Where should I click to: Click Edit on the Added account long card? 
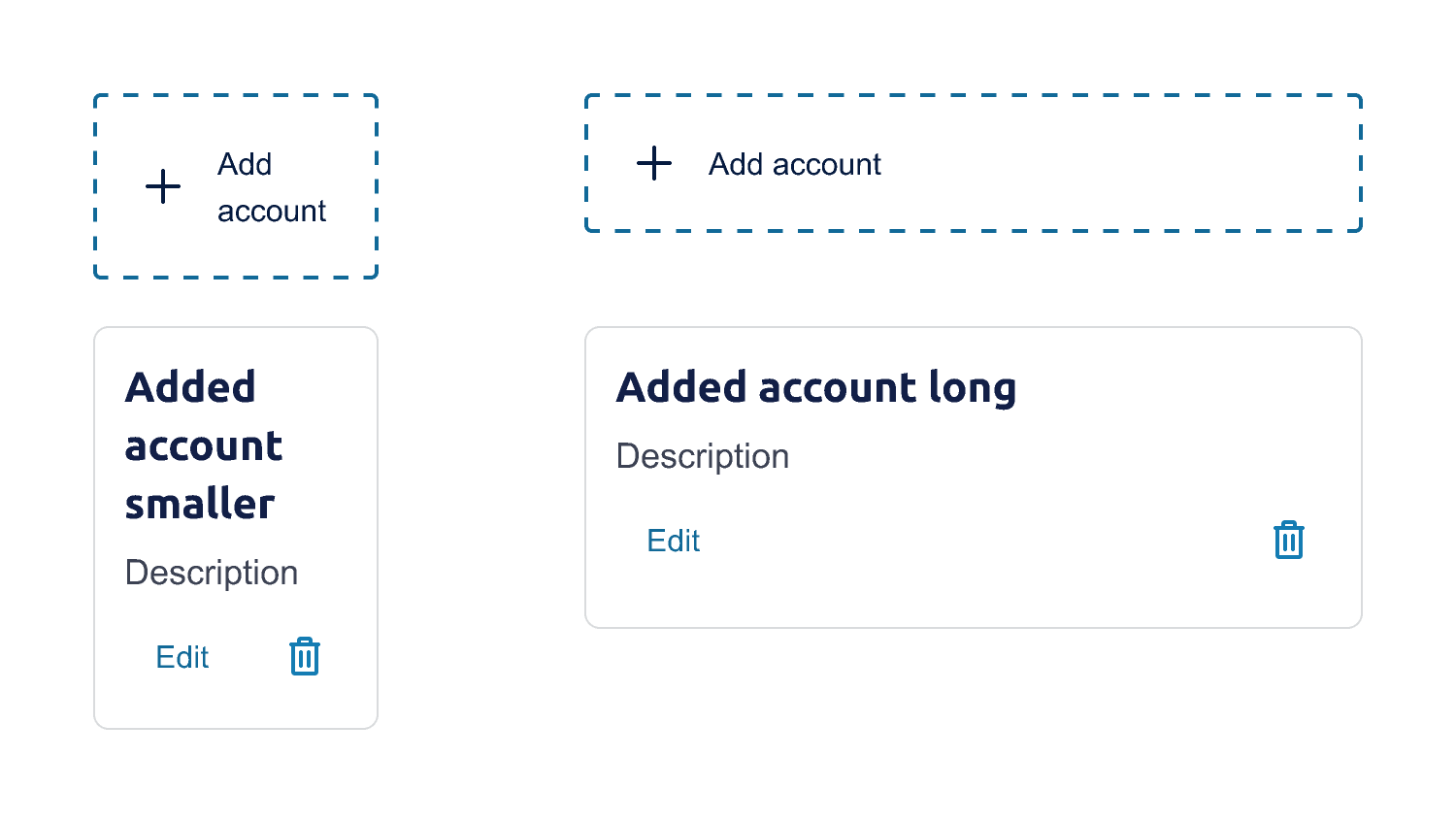[673, 541]
